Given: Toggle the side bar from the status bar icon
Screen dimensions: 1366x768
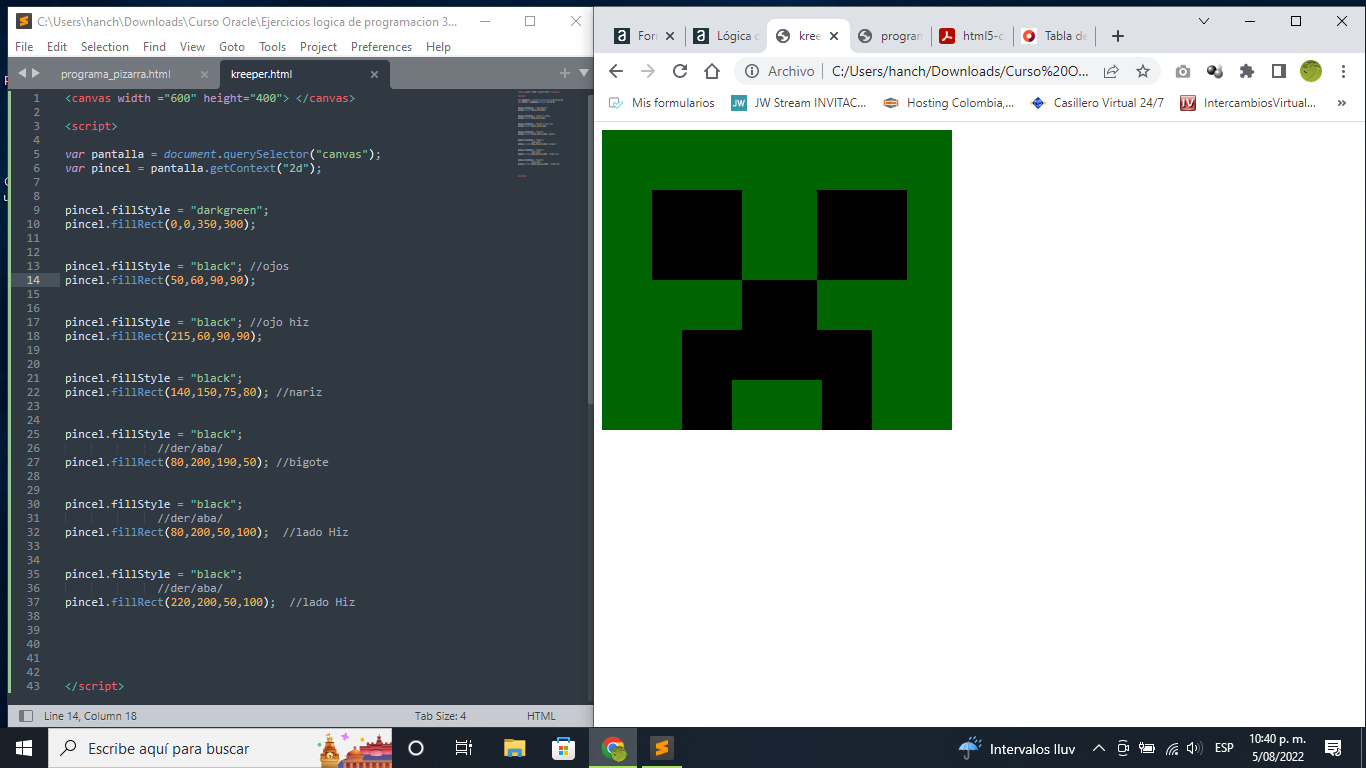Looking at the screenshot, I should [26, 716].
